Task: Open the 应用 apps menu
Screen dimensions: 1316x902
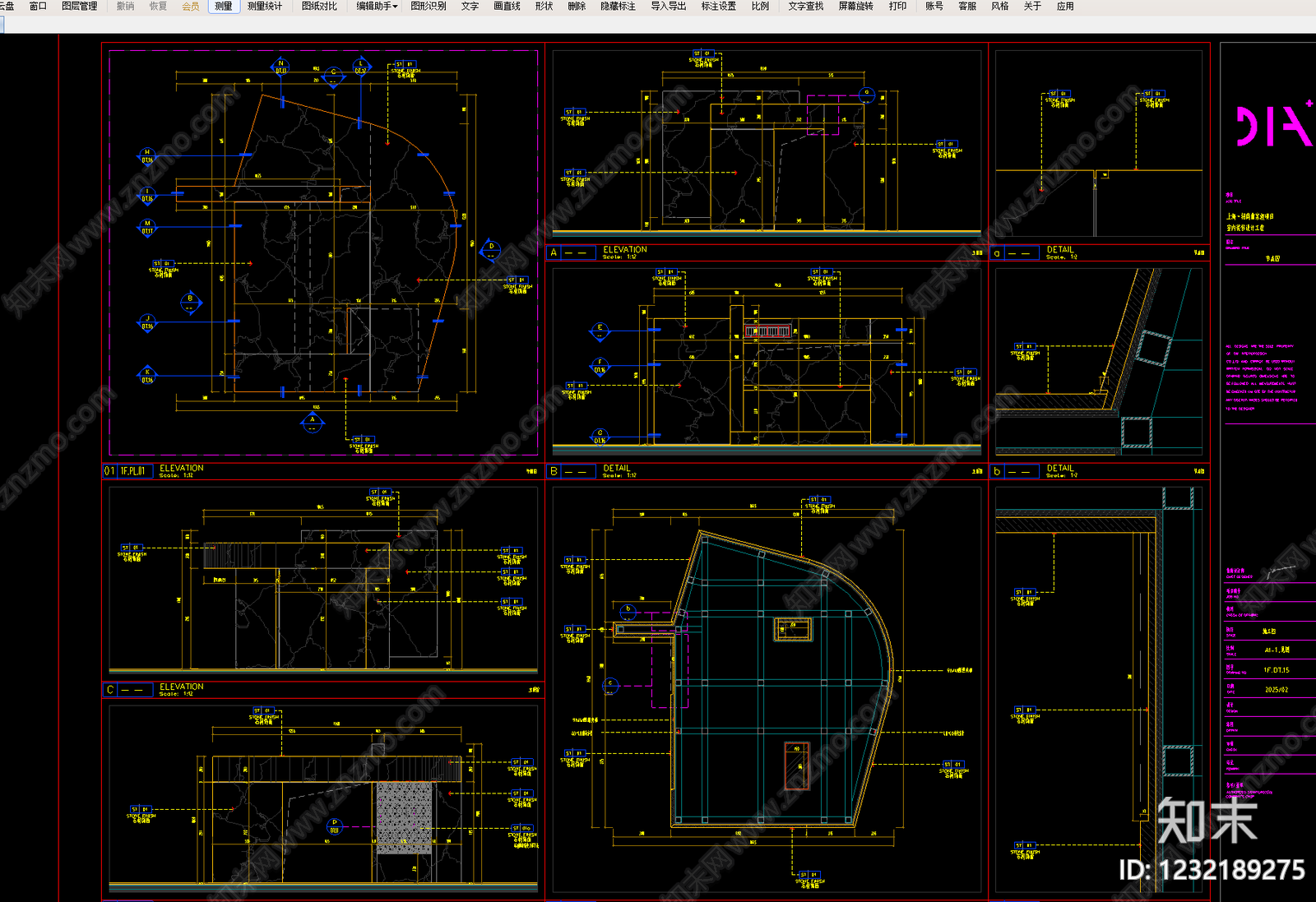Action: [x=1065, y=6]
